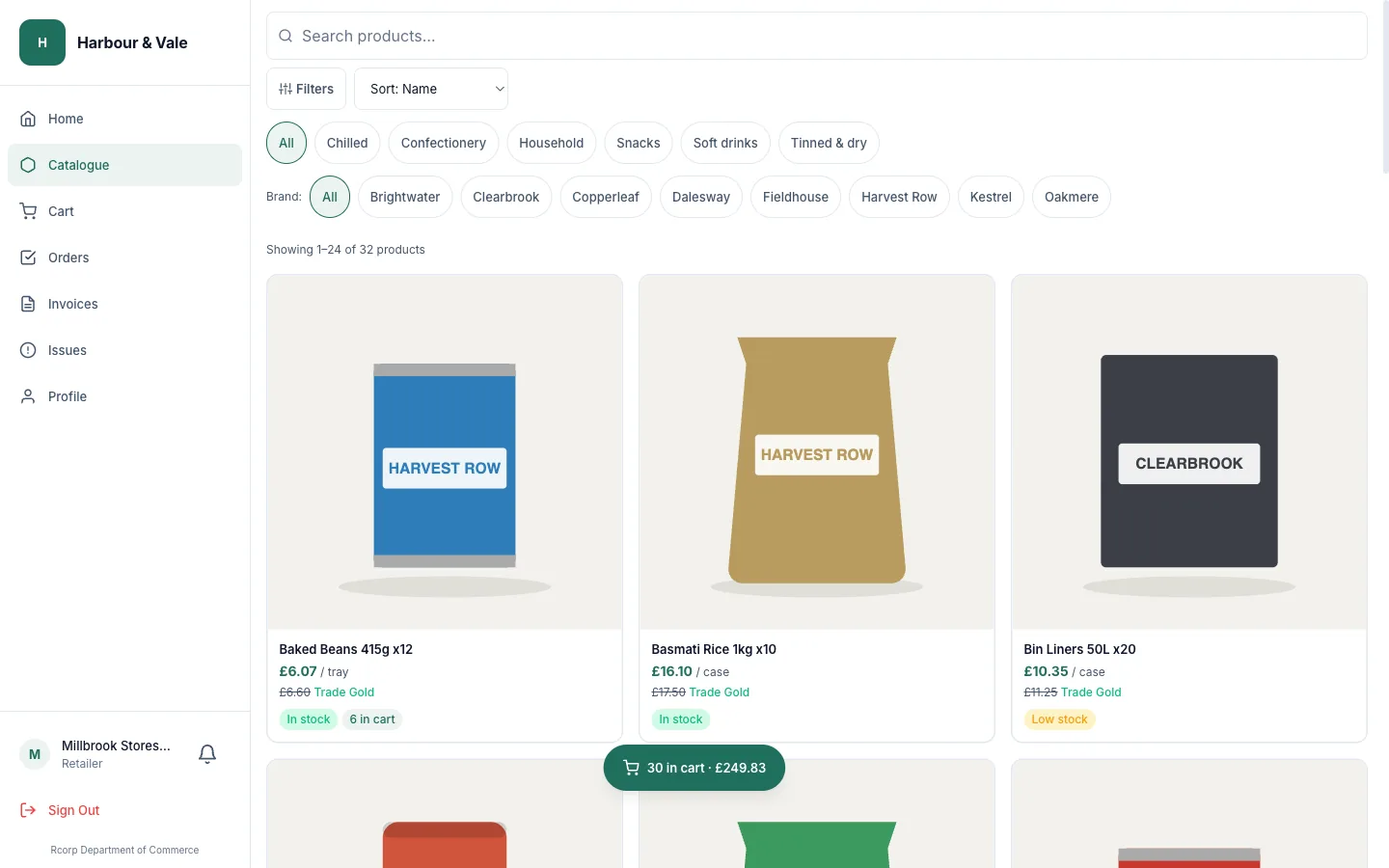Click the Baked Beans In stock badge
The width and height of the screenshot is (1389, 868).
pos(309,719)
